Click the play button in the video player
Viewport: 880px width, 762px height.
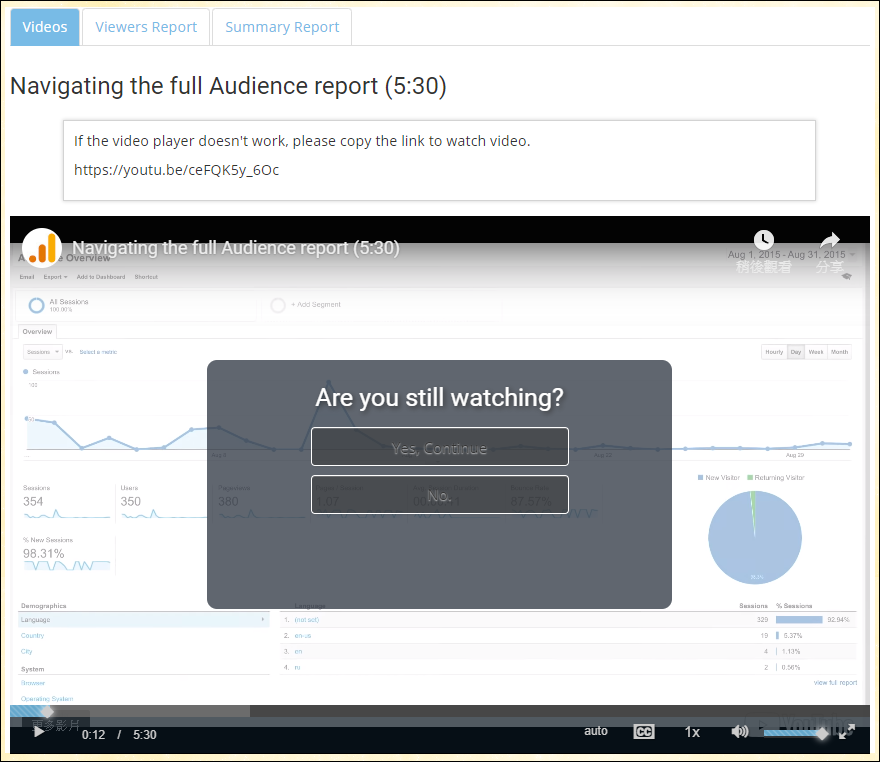(38, 732)
